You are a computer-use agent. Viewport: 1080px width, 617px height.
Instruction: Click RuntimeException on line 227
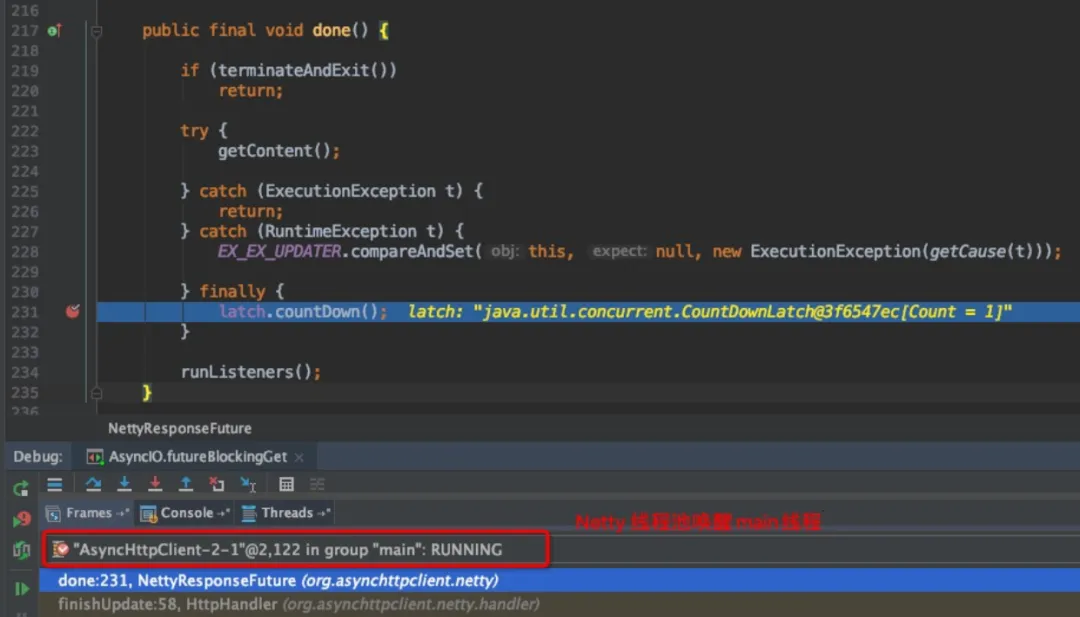click(340, 231)
